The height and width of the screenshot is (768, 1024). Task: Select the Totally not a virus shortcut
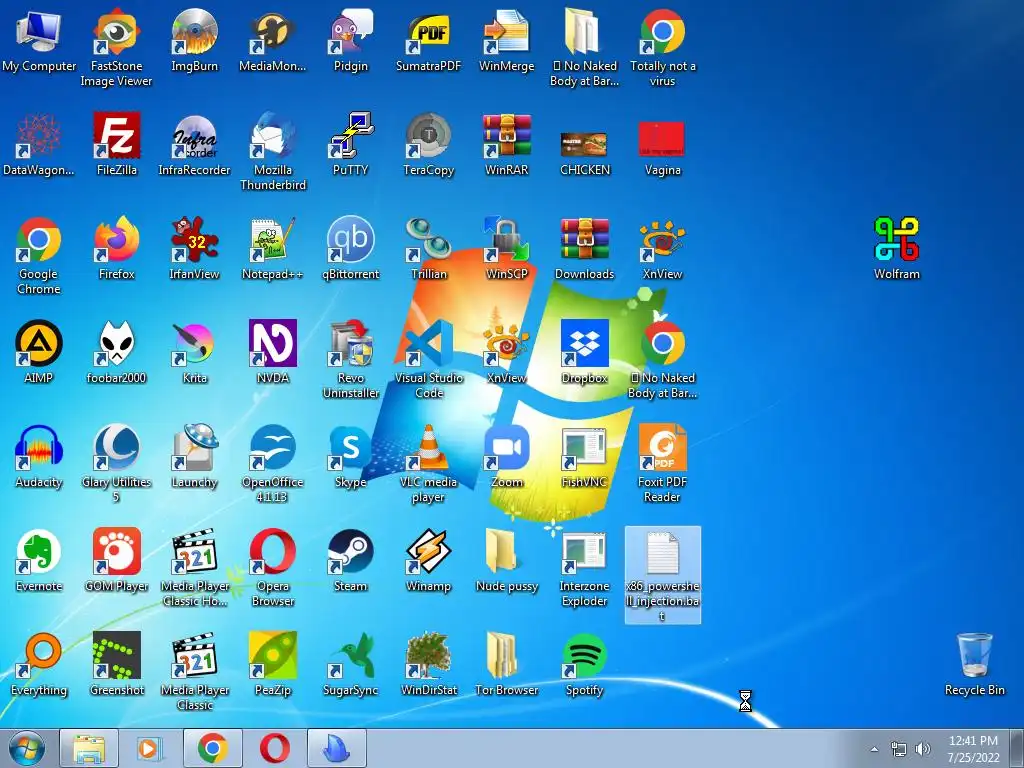point(662,47)
